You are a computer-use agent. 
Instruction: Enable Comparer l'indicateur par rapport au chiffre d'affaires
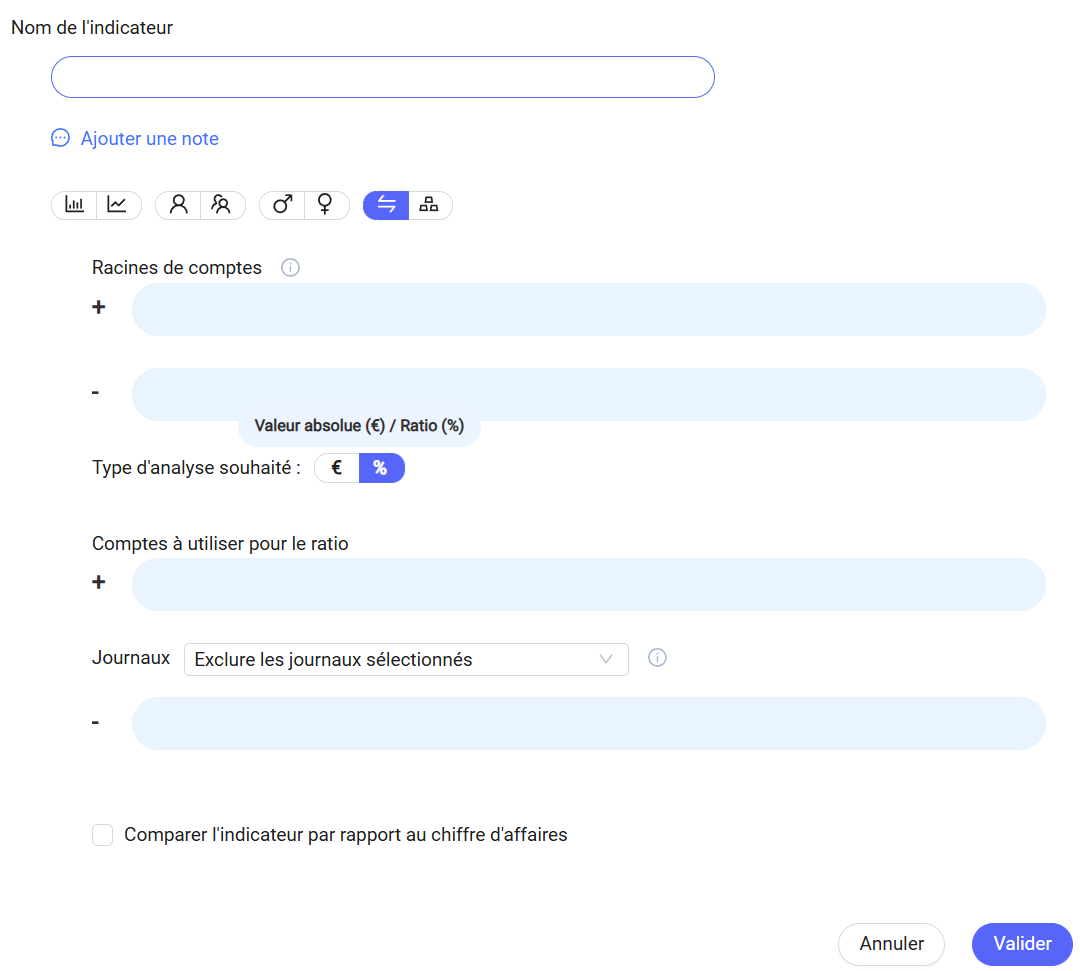tap(102, 835)
